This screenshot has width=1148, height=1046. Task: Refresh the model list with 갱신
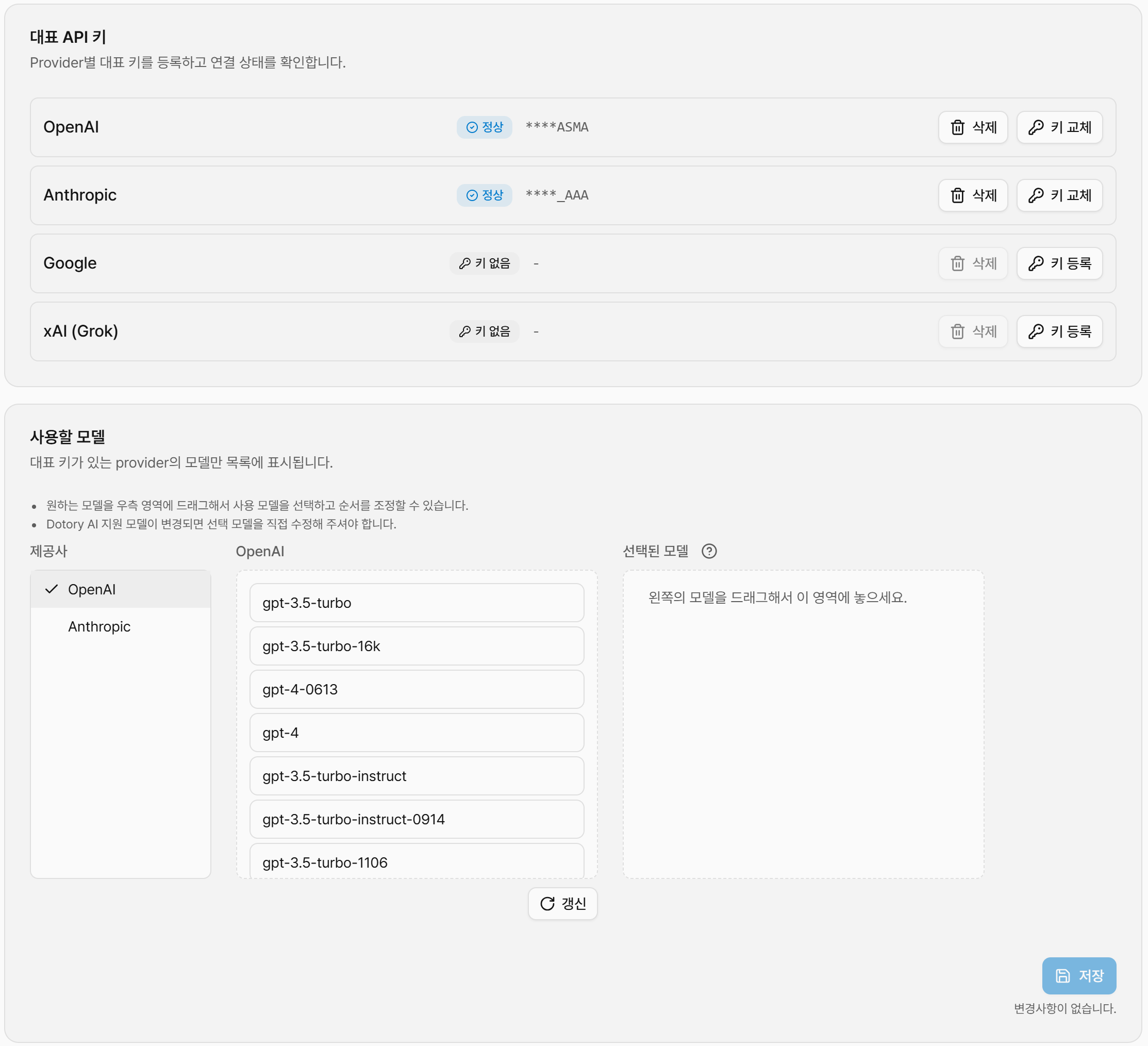point(562,904)
